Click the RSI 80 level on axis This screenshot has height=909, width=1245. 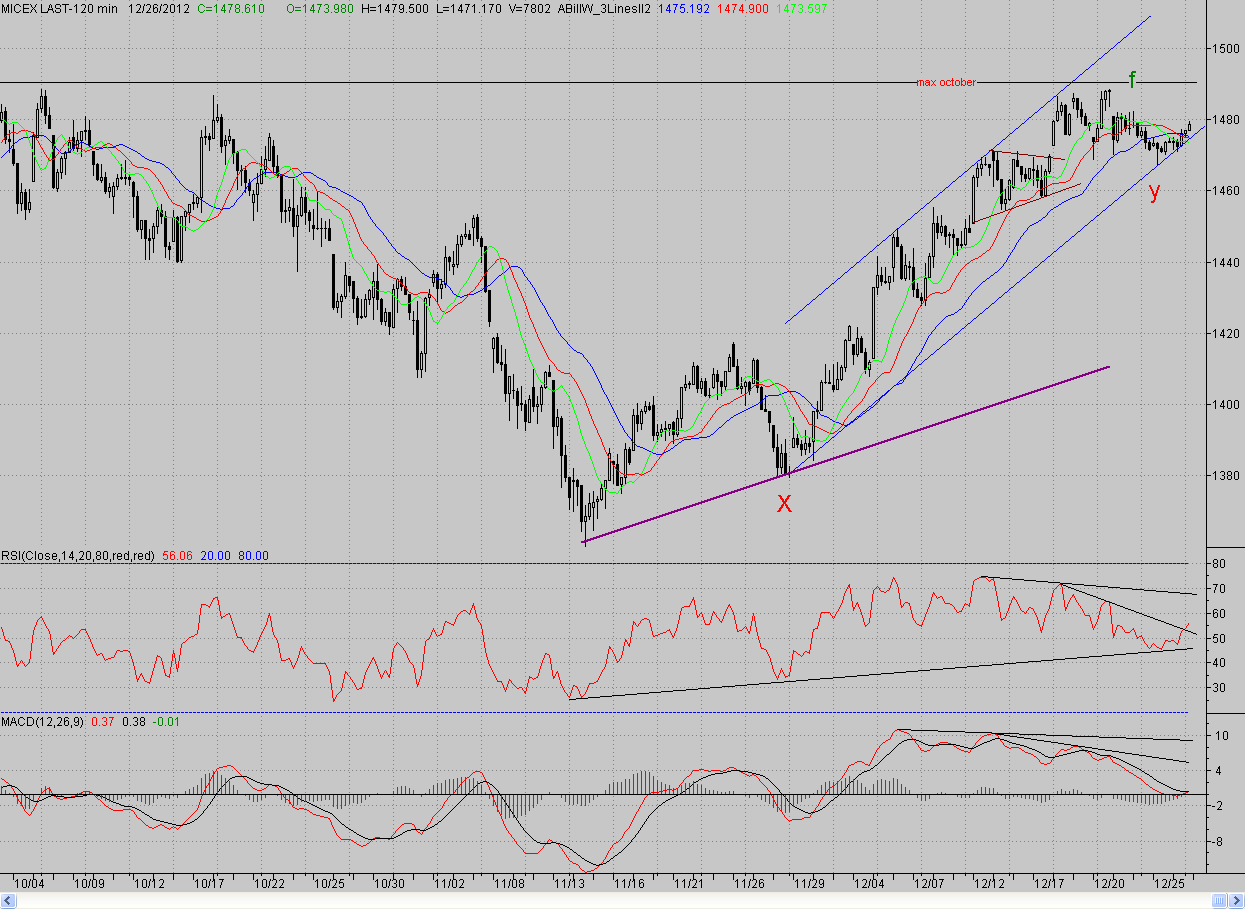click(1220, 564)
